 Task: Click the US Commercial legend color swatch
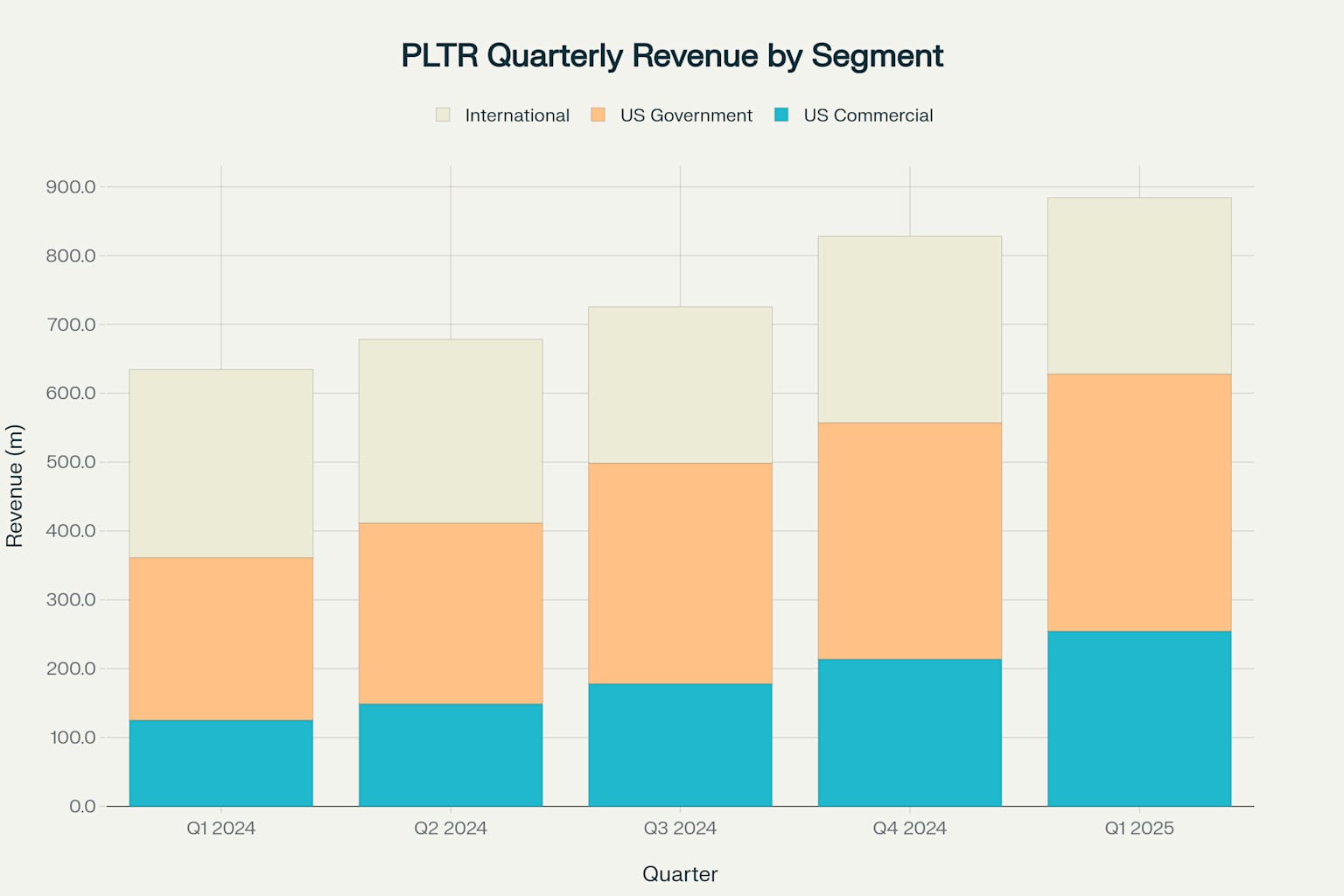pos(781,115)
